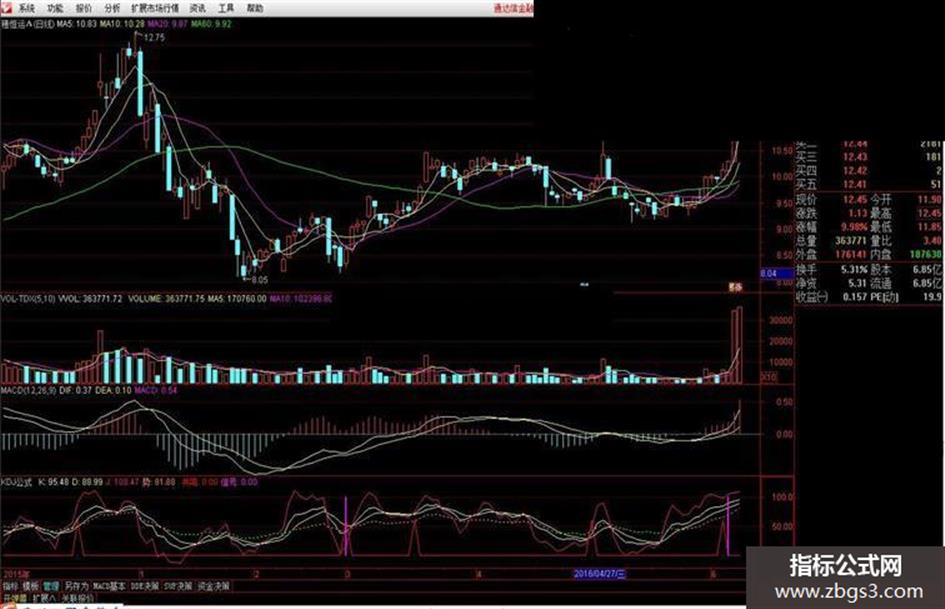This screenshot has width=945, height=609.
Task: Click the small orange button above volume axis
Action: [735, 288]
